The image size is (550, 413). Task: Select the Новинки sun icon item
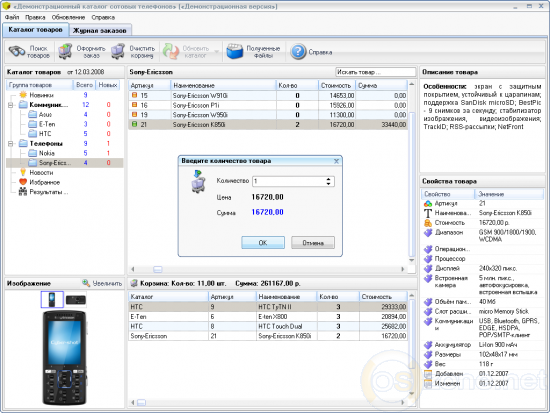pyautogui.click(x=23, y=95)
